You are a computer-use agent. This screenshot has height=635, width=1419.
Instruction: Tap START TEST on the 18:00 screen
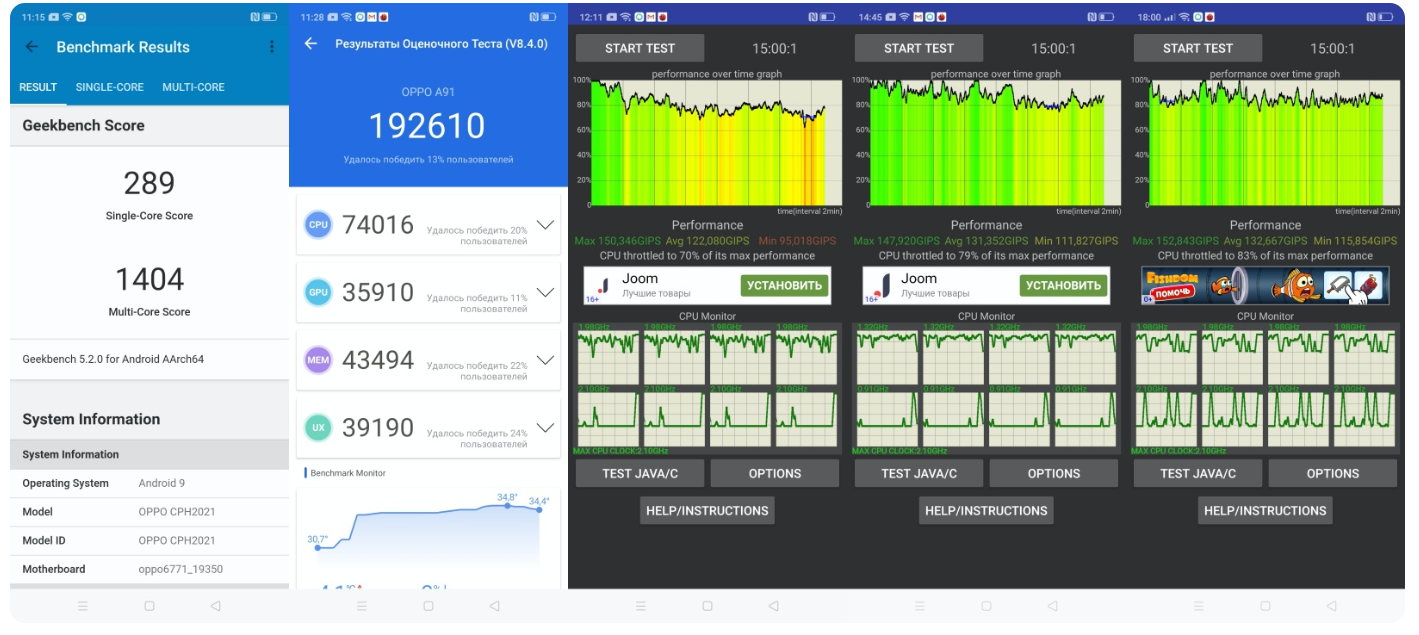tap(1198, 48)
